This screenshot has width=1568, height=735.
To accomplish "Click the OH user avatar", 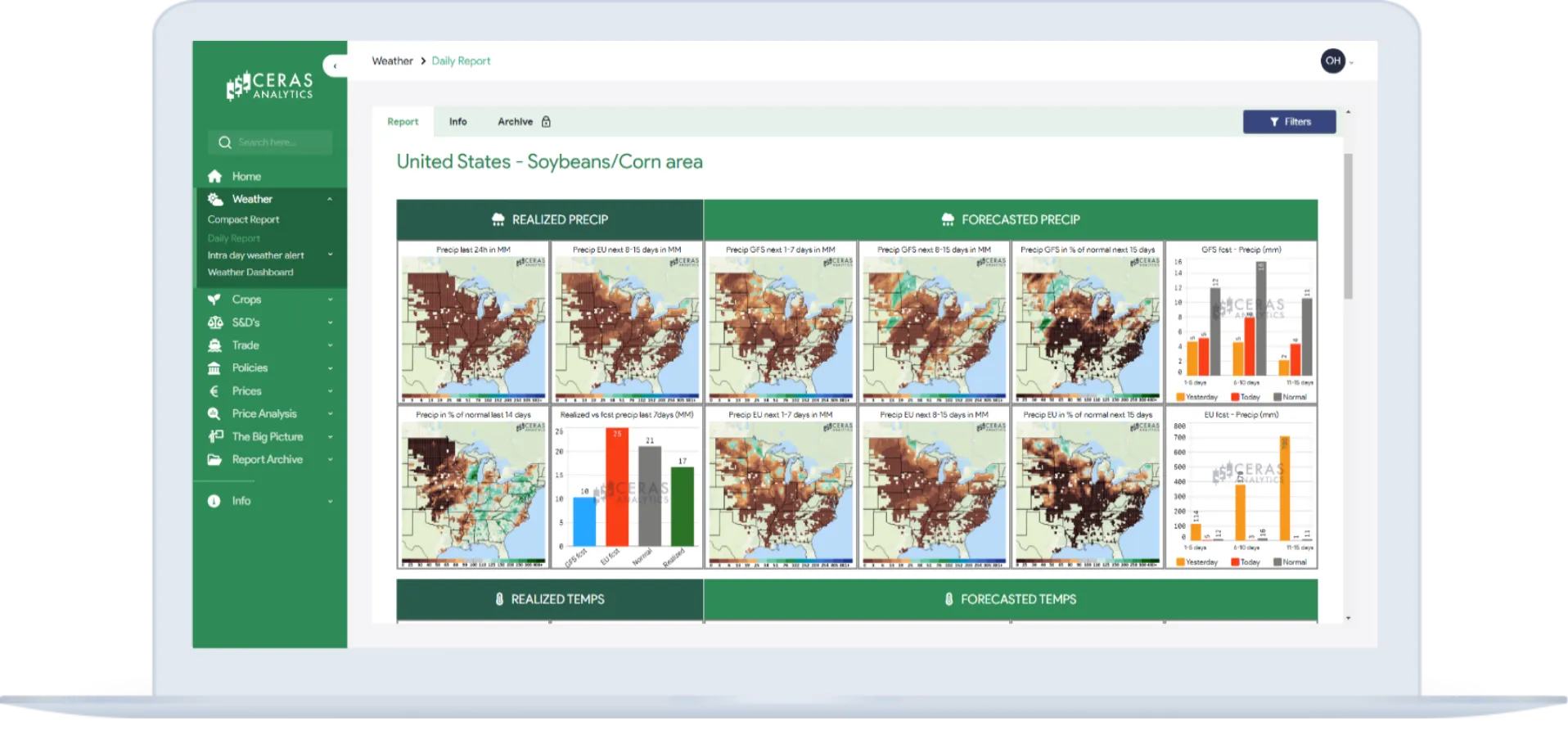I will 1332,61.
